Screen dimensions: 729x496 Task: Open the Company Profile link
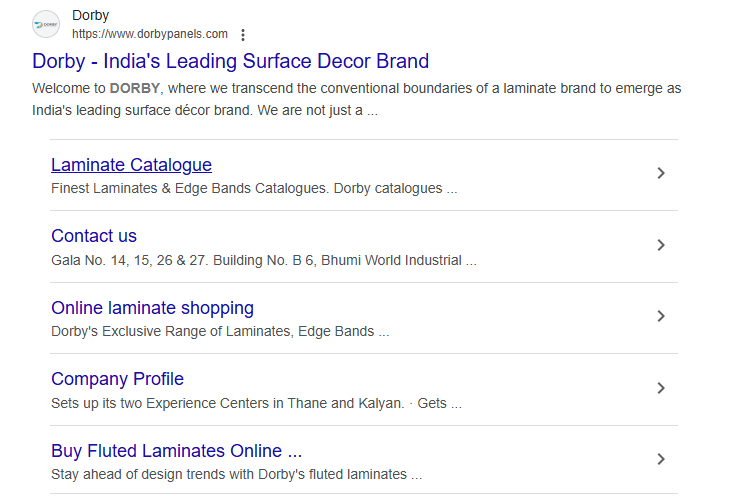coord(117,379)
